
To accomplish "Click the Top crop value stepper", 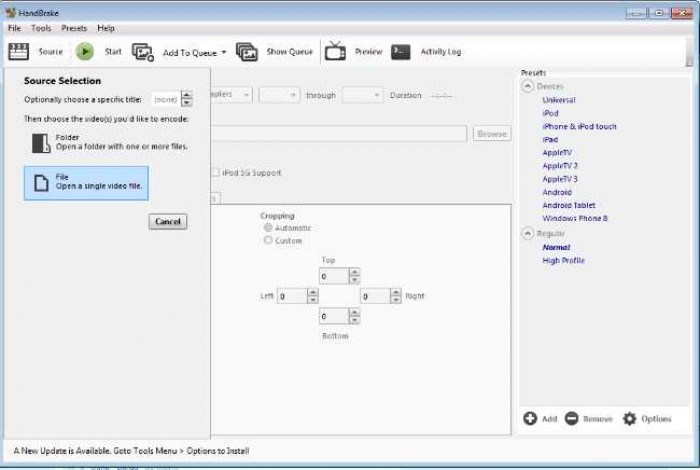I will pos(354,276).
